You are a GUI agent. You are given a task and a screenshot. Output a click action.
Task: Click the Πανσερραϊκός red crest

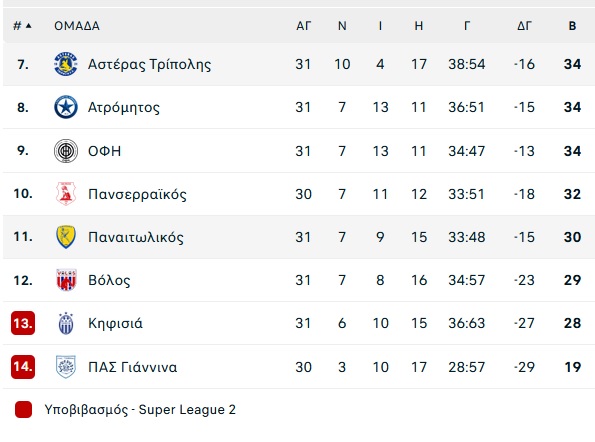66,194
